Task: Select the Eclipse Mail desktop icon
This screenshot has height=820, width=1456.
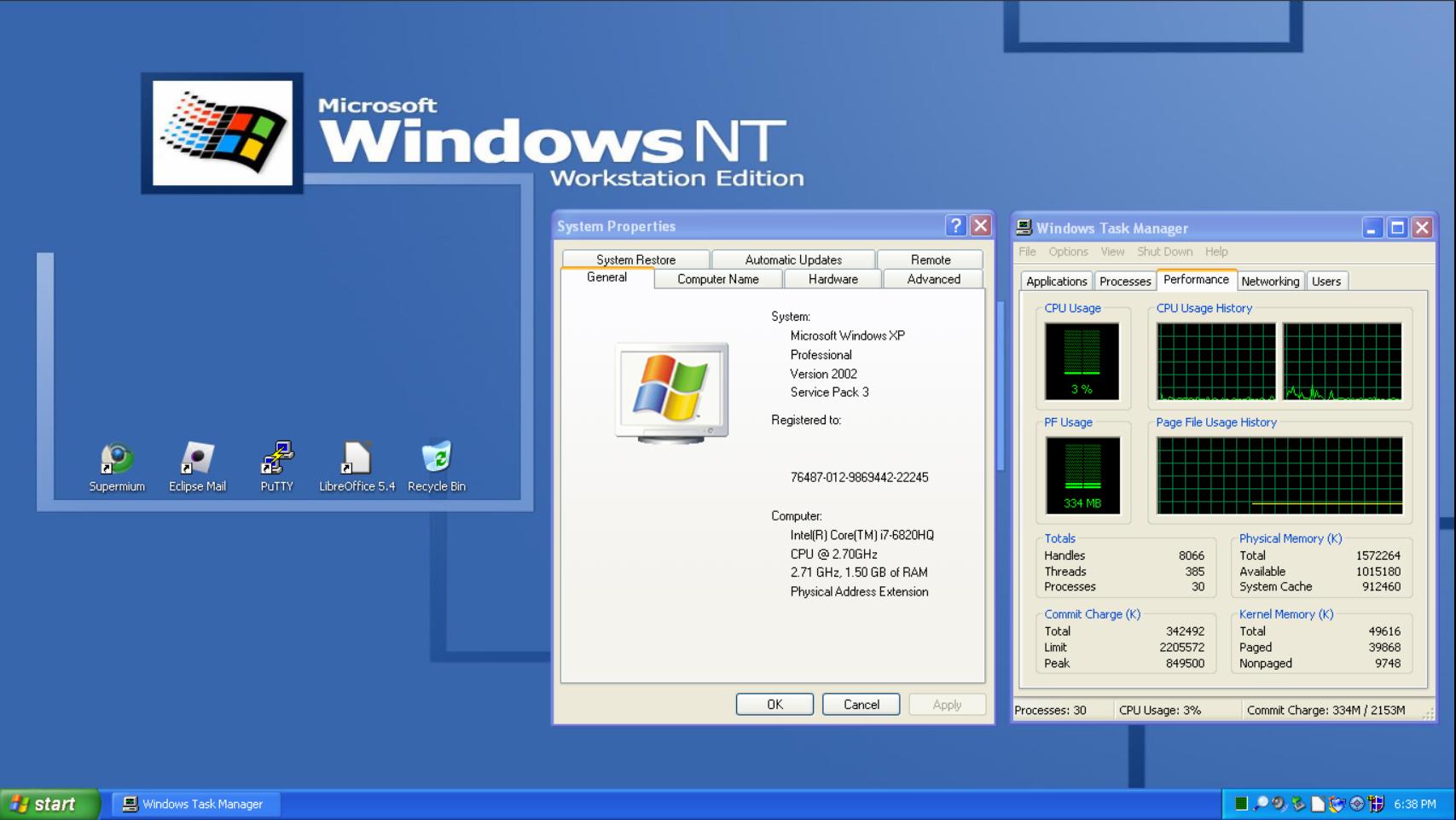Action: tap(197, 467)
